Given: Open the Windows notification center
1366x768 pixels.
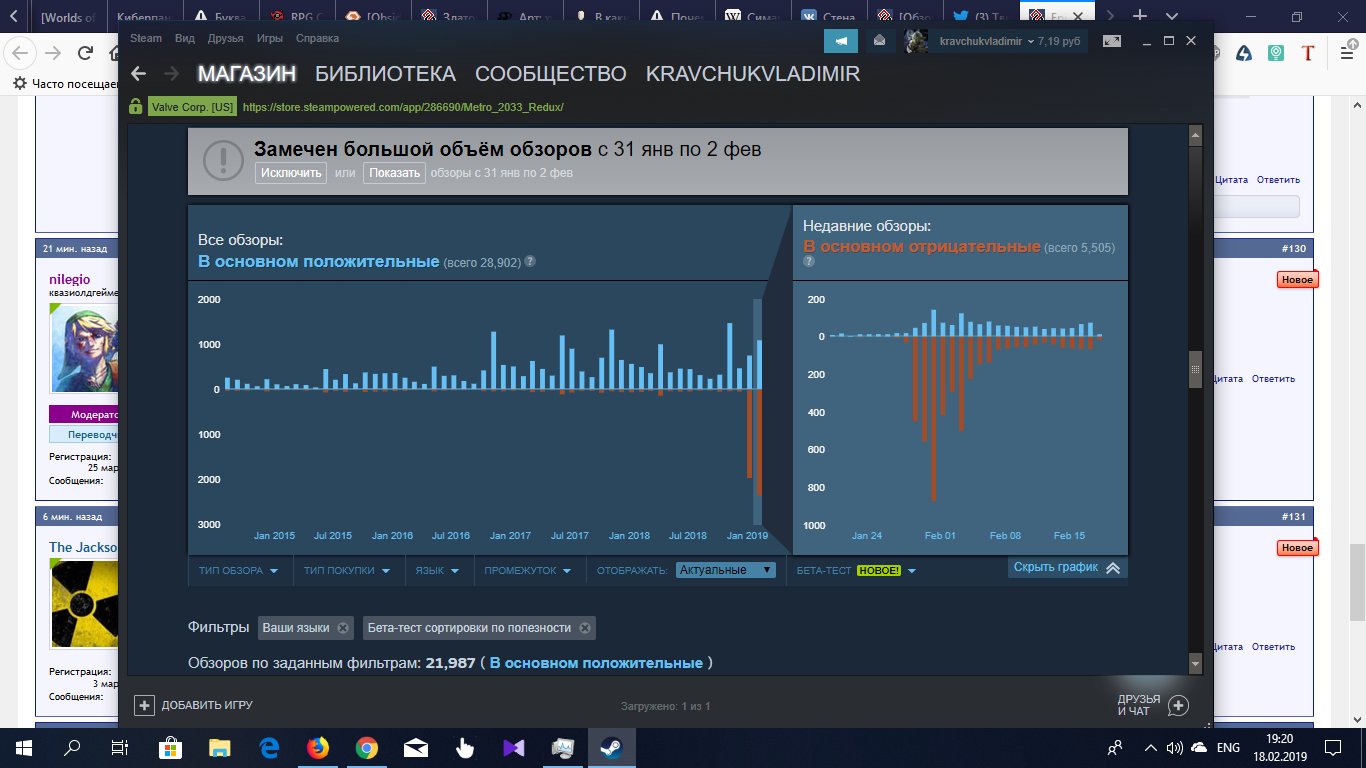Looking at the screenshot, I should (x=1333, y=747).
